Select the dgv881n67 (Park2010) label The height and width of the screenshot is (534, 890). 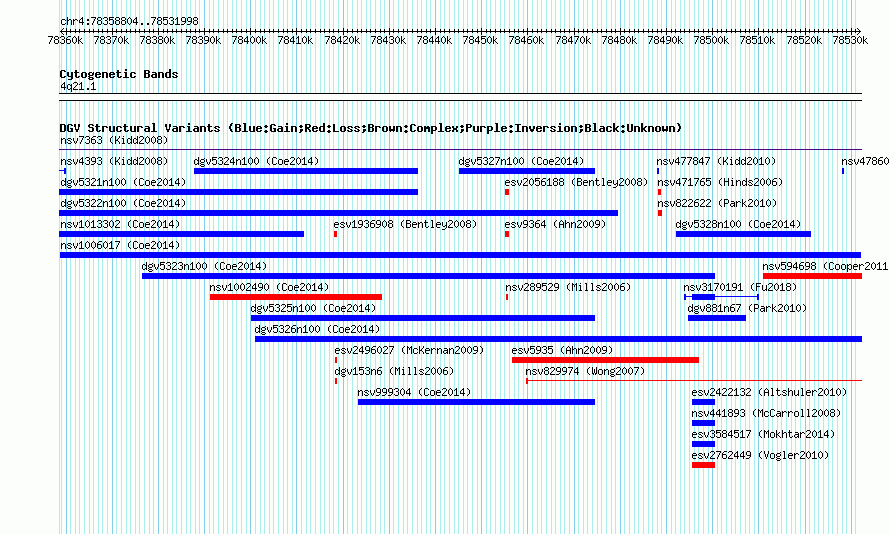point(747,308)
